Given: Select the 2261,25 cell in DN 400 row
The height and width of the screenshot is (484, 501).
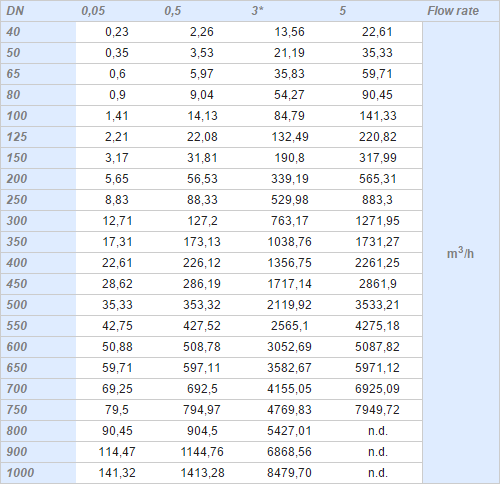Looking at the screenshot, I should 377,263.
